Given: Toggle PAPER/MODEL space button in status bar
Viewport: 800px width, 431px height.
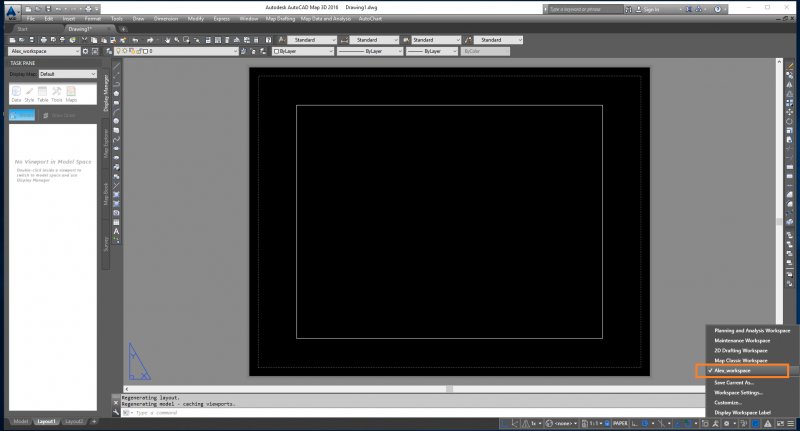Looking at the screenshot, I should (x=620, y=423).
